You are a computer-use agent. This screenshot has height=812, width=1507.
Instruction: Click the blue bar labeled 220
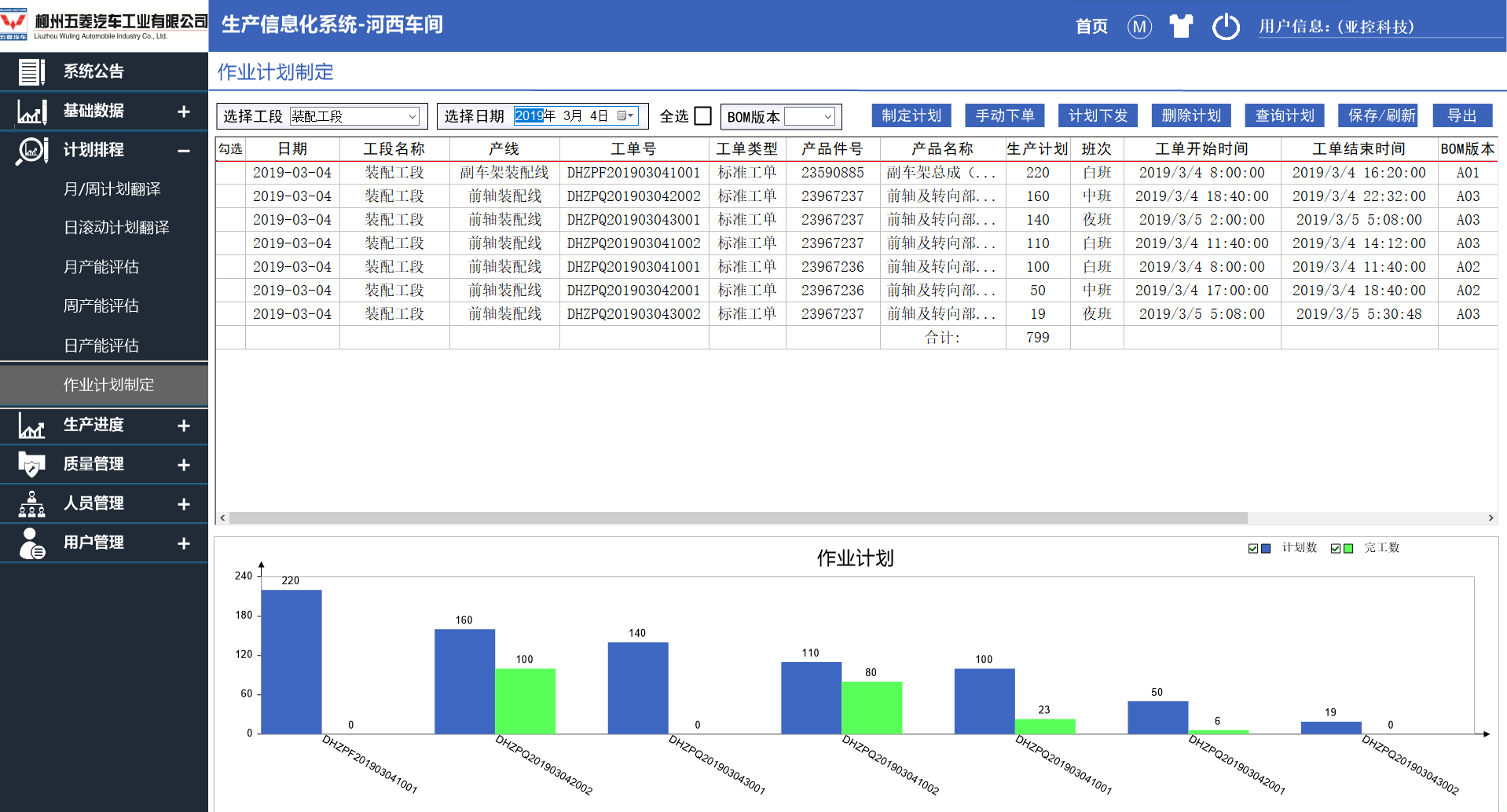click(291, 662)
